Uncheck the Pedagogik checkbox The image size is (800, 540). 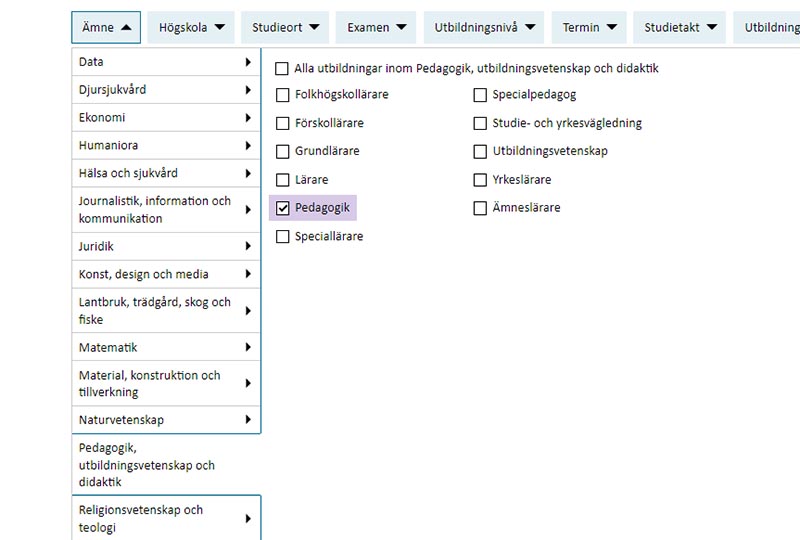(283, 208)
